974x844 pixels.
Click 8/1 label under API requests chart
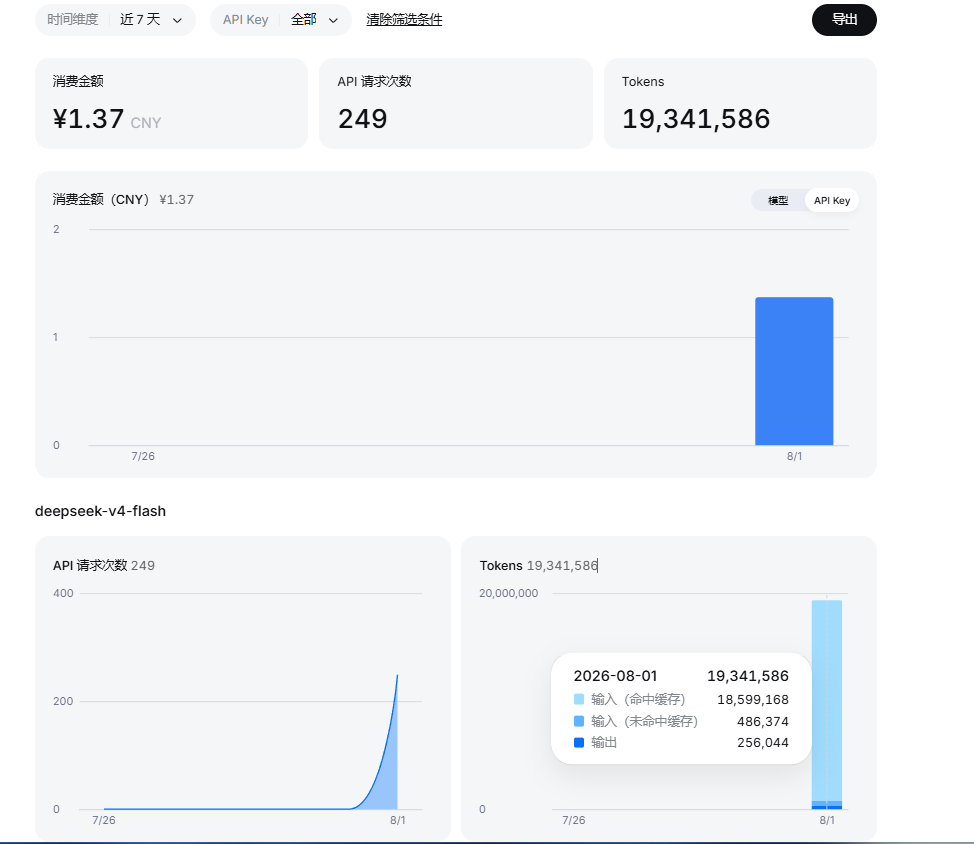tap(398, 820)
